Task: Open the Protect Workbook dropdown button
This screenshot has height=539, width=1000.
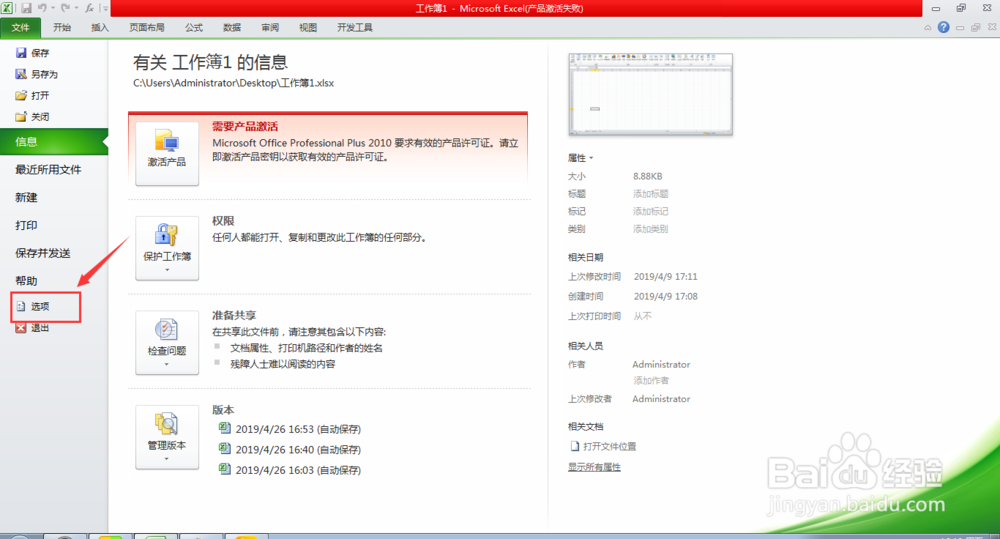Action: tap(167, 248)
